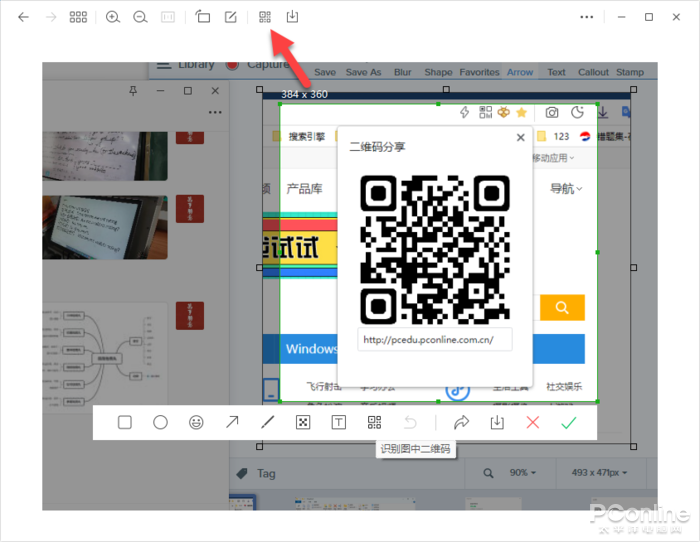The image size is (700, 542).
Task: Go forward with the right arrow
Action: 51,17
